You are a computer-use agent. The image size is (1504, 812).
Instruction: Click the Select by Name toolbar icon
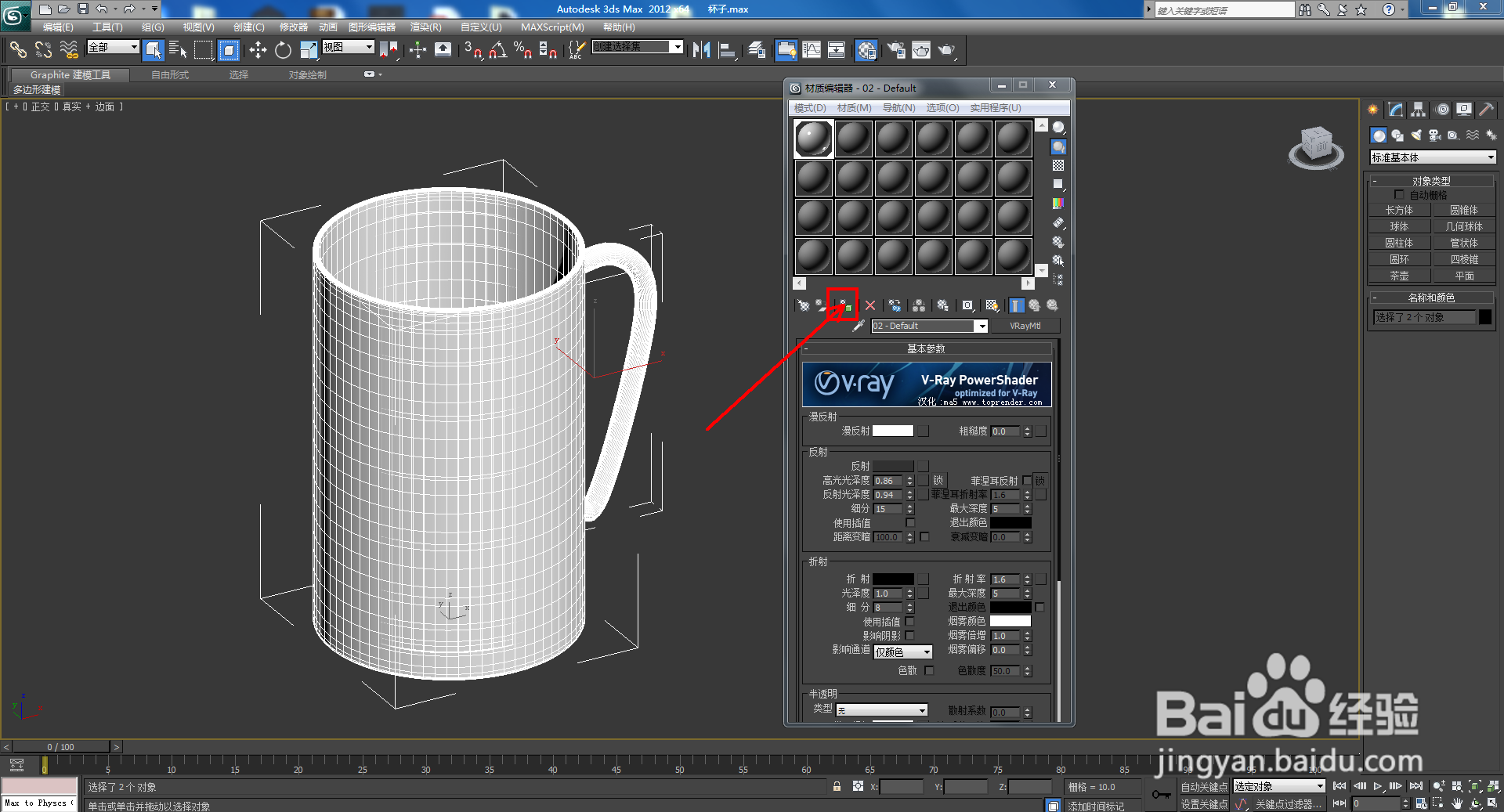point(179,49)
